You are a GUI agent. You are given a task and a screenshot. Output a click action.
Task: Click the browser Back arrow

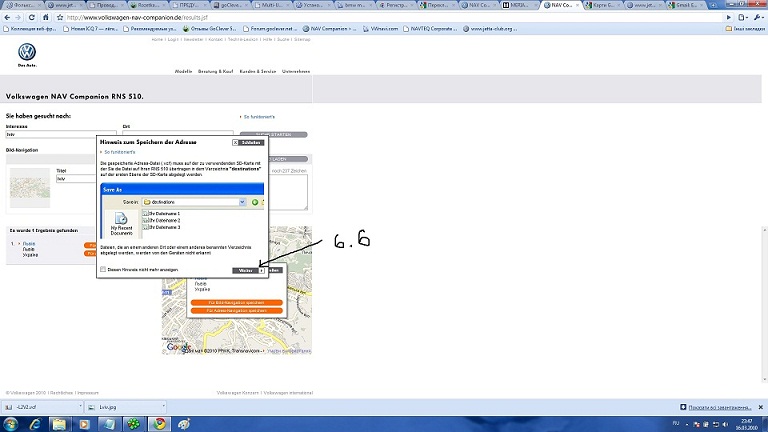pos(7,17)
